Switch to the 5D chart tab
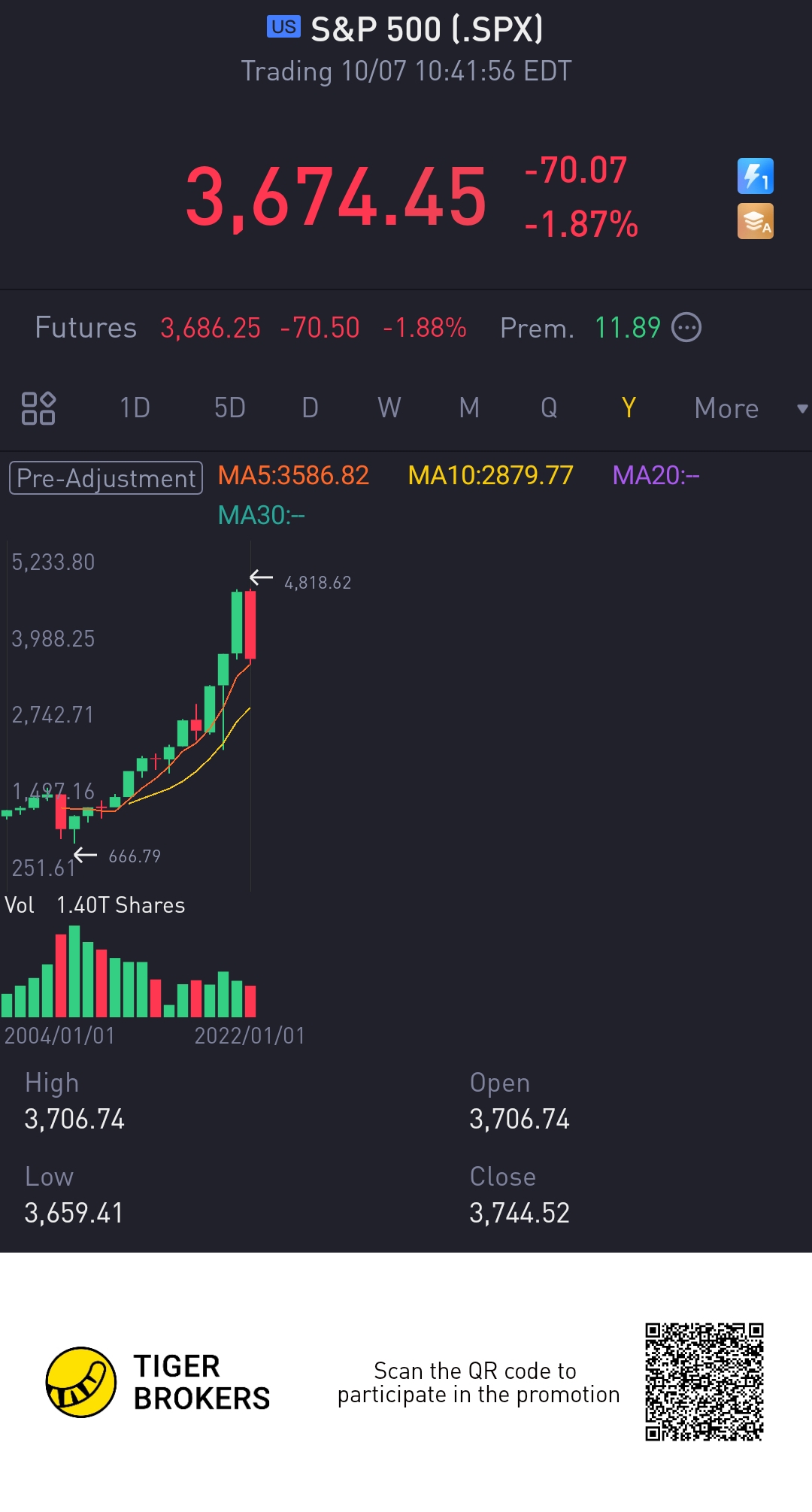The image size is (812, 1512). pyautogui.click(x=230, y=408)
